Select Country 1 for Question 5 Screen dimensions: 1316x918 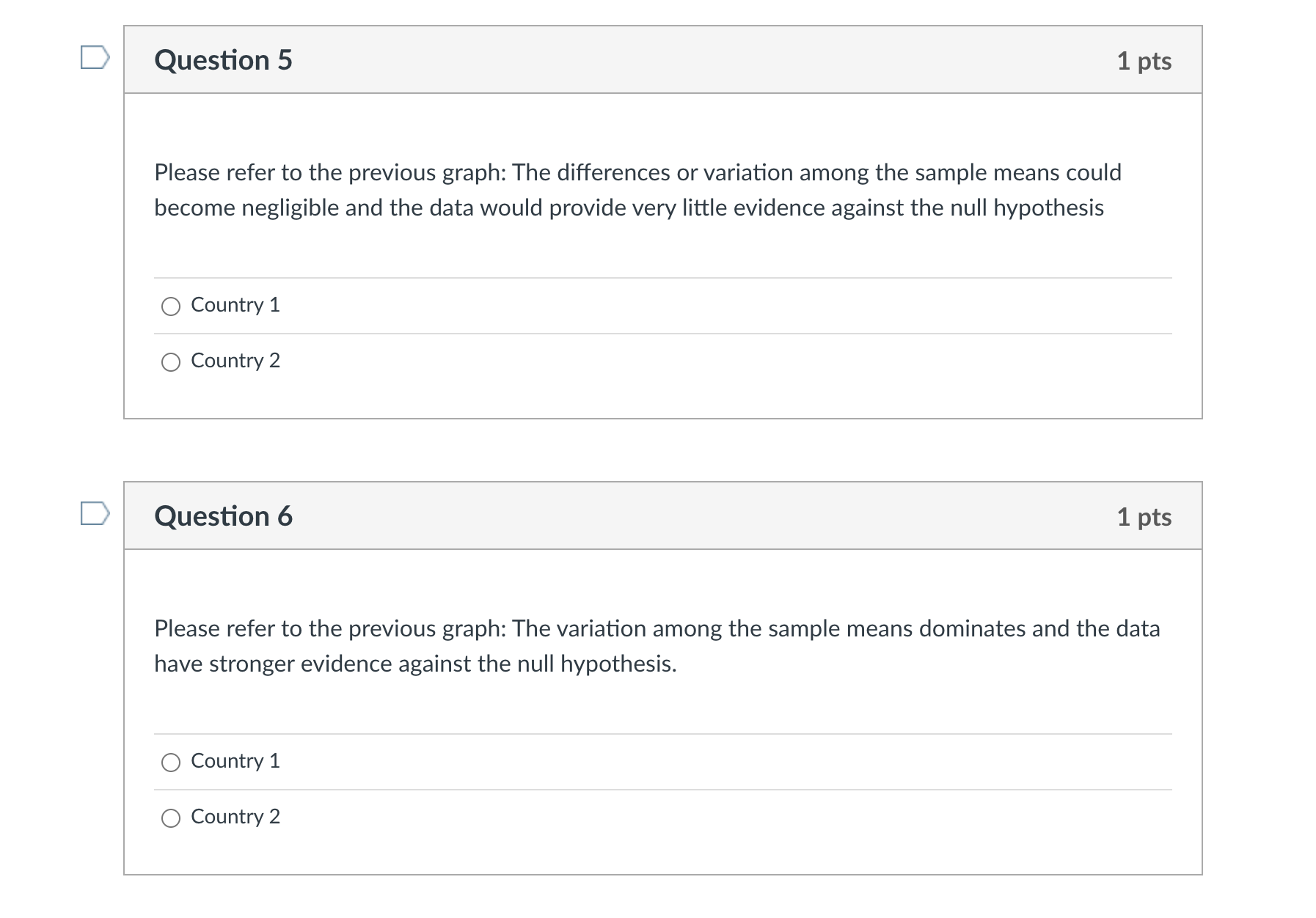[x=171, y=306]
